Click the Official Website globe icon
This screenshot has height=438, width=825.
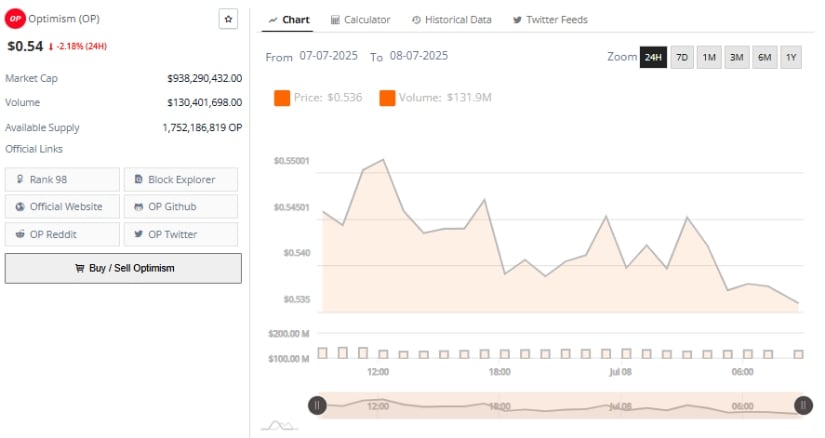pos(20,206)
